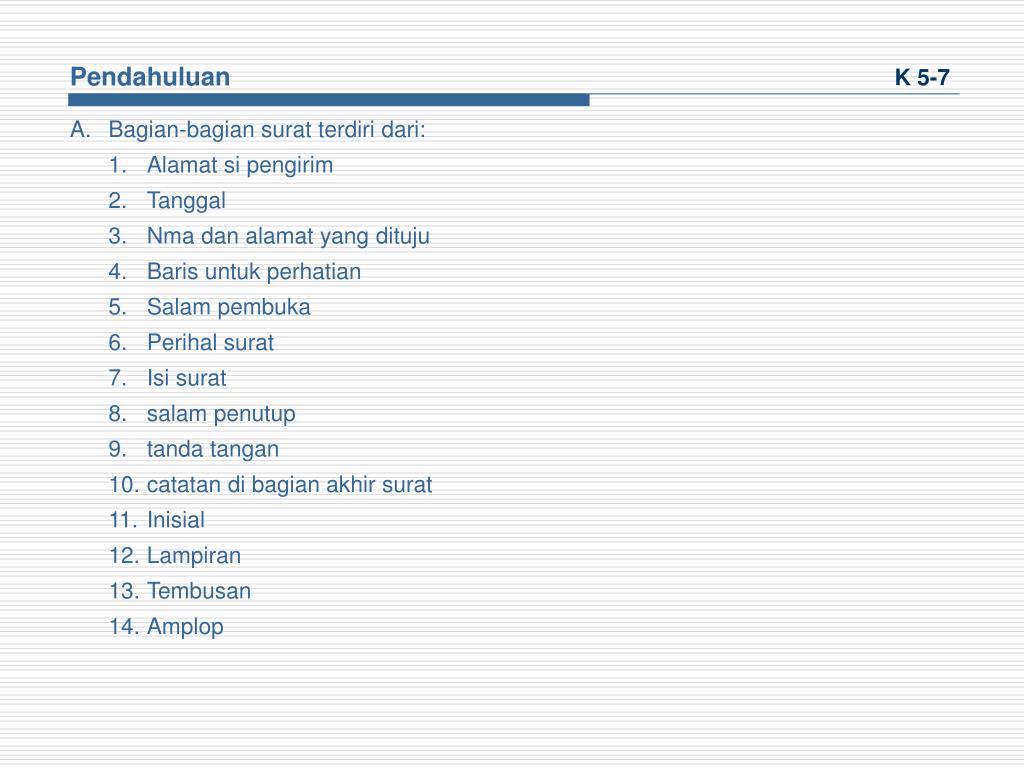Select the salam penutup line

pos(221,414)
